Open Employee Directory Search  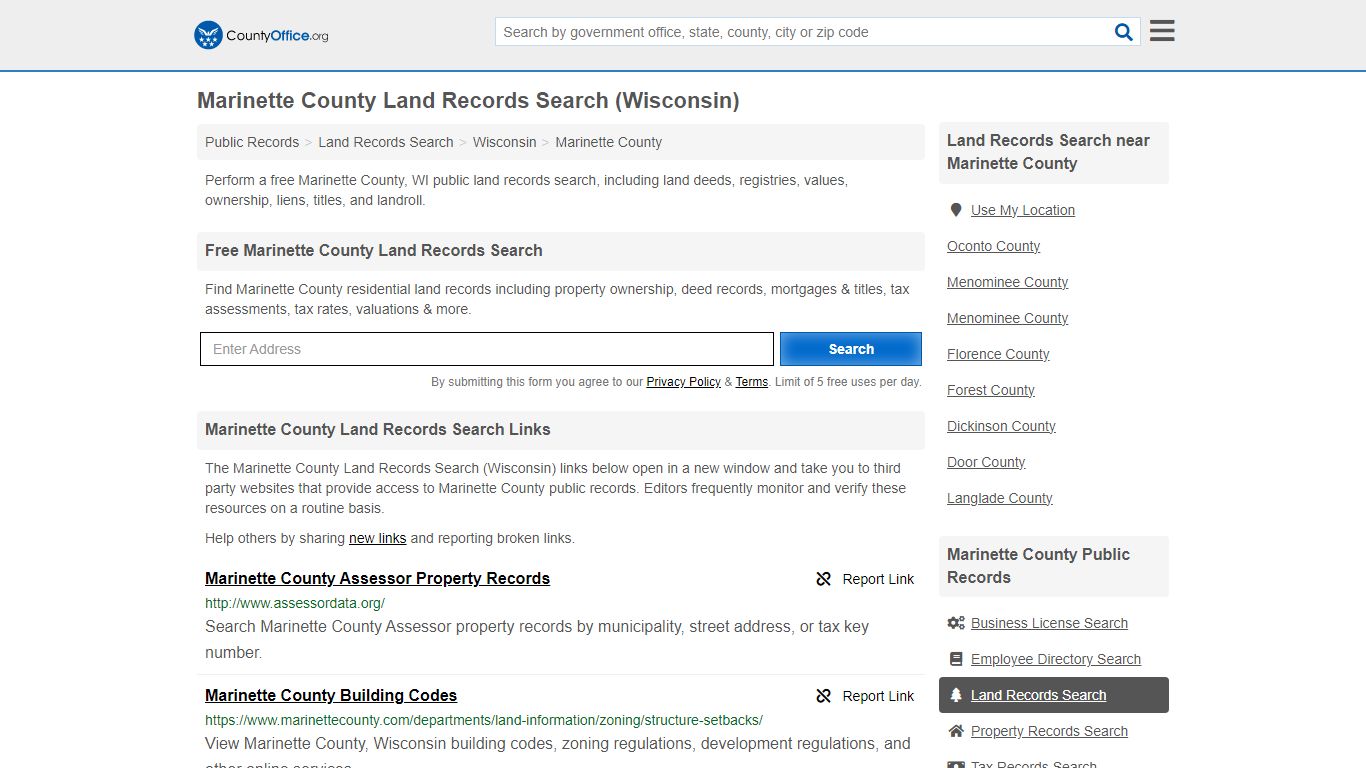coord(1056,659)
